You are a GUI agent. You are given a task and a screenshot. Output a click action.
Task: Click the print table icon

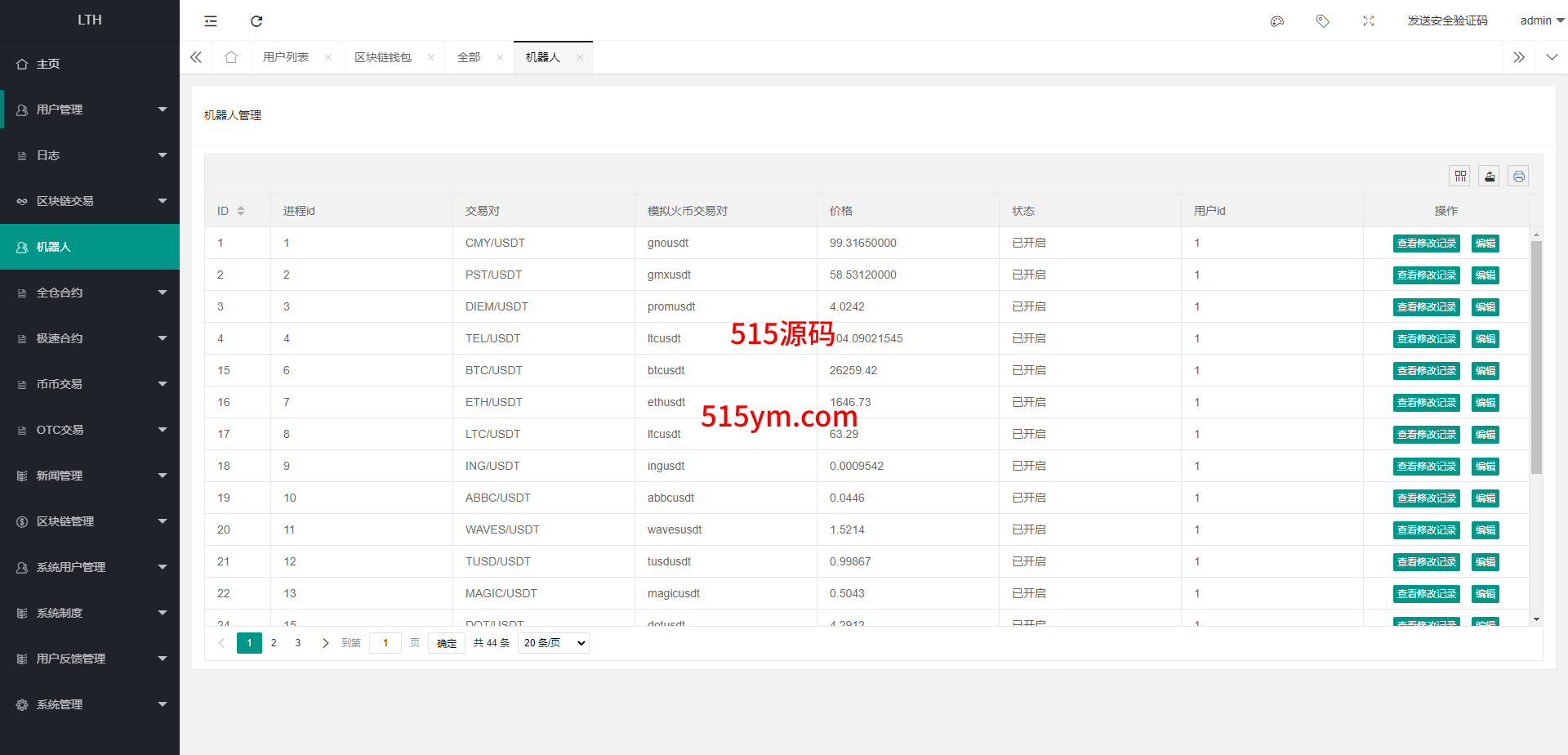(x=1518, y=176)
